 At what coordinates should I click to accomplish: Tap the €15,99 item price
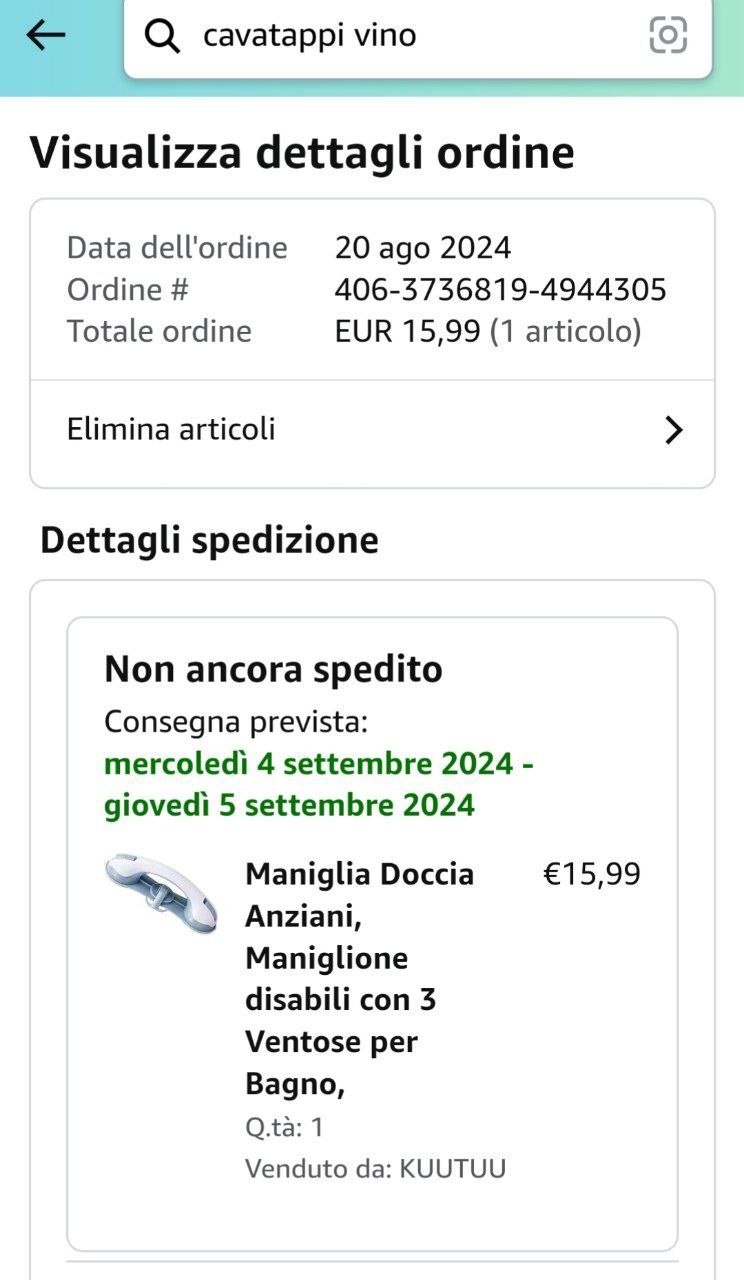pyautogui.click(x=591, y=875)
